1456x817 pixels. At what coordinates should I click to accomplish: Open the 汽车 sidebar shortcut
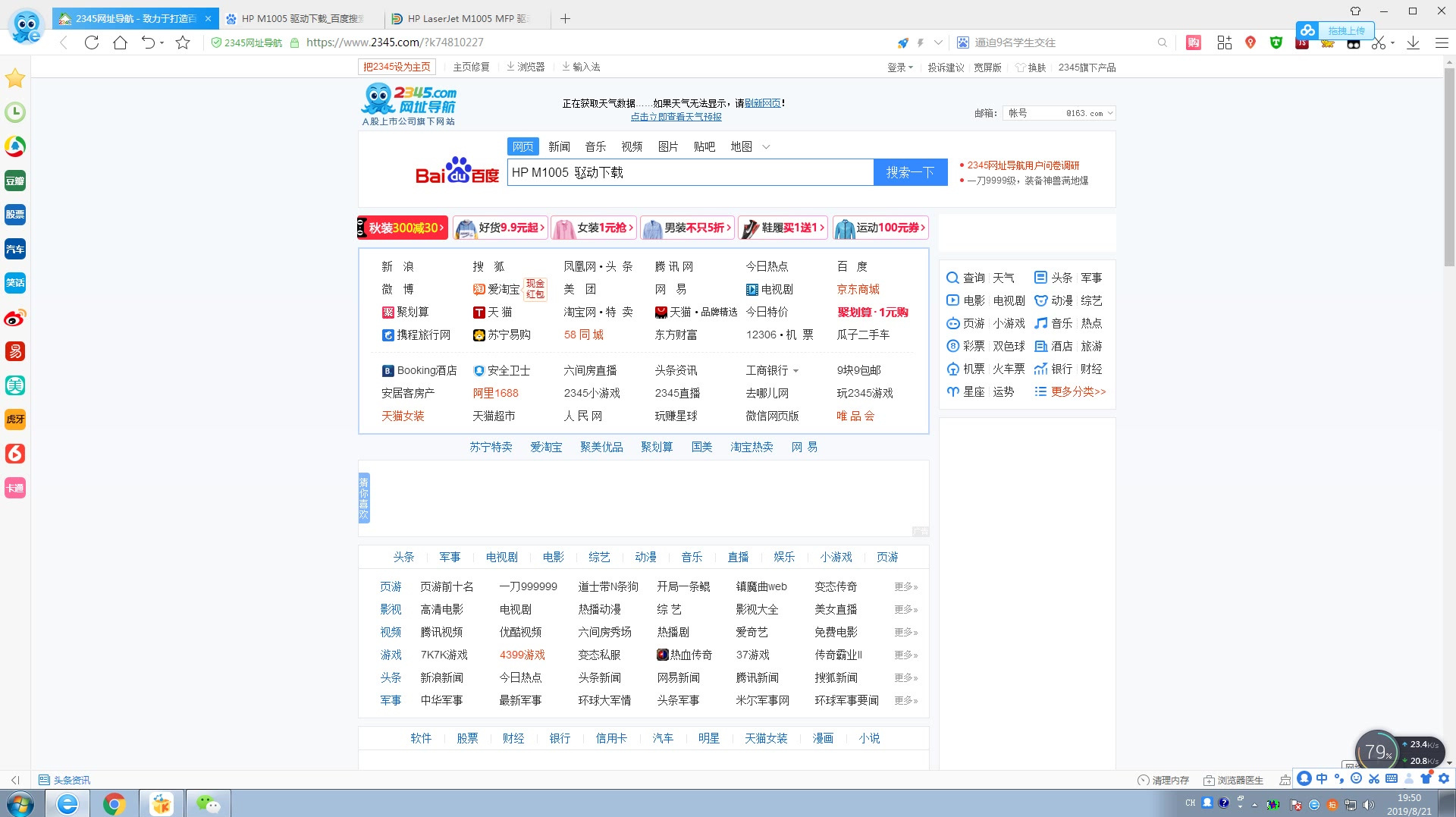pos(15,249)
